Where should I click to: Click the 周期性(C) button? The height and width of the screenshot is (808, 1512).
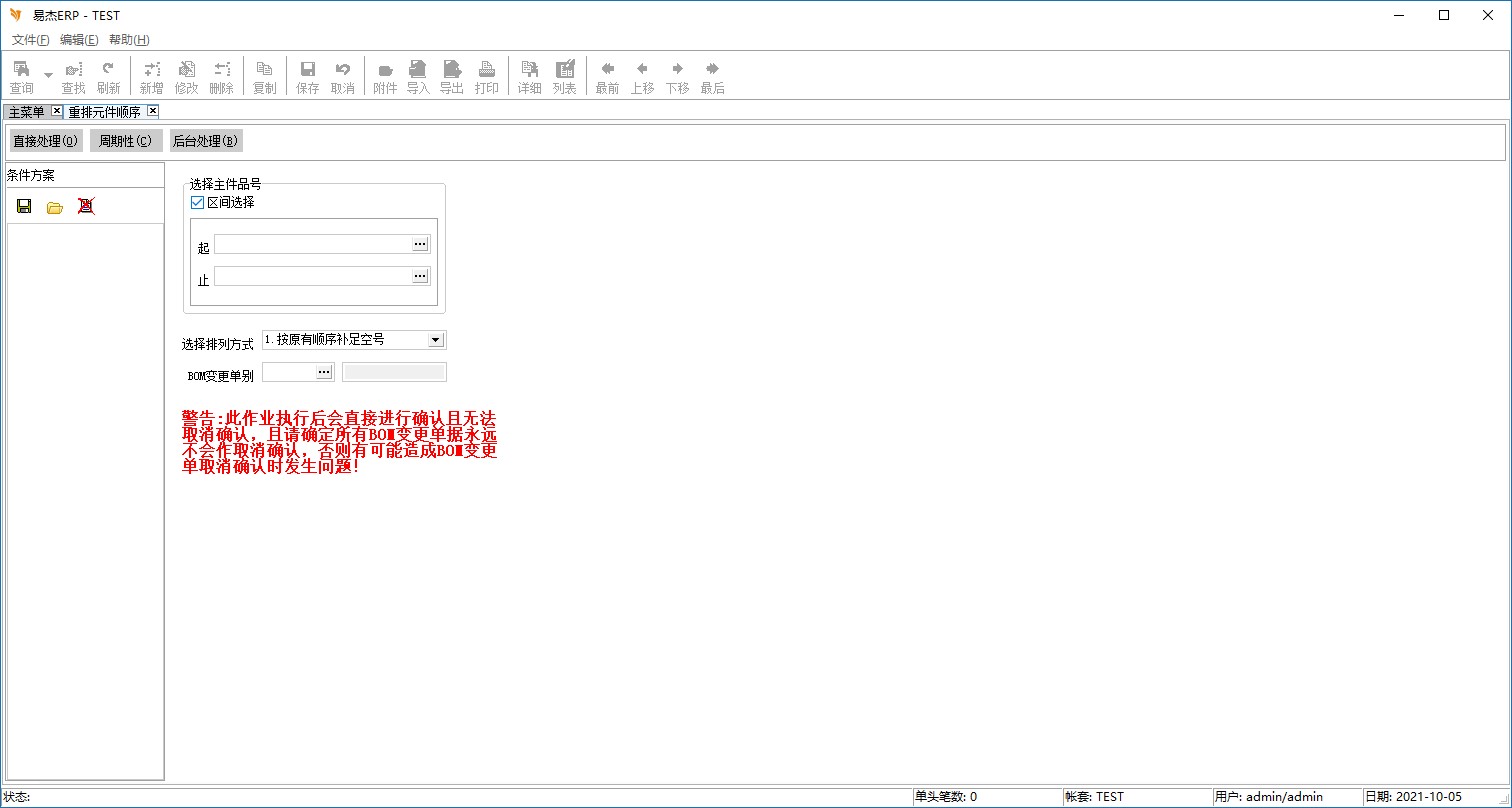[x=125, y=141]
